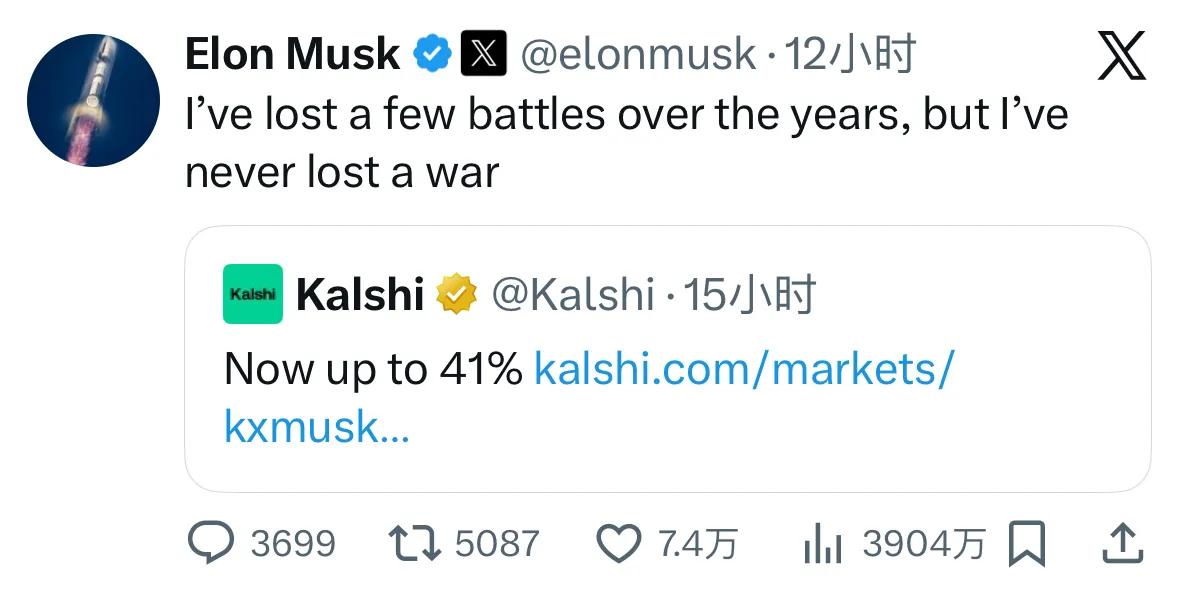Open the Kalshi green logo avatar
Image resolution: width=1179 pixels, height=607 pixels.
252,294
